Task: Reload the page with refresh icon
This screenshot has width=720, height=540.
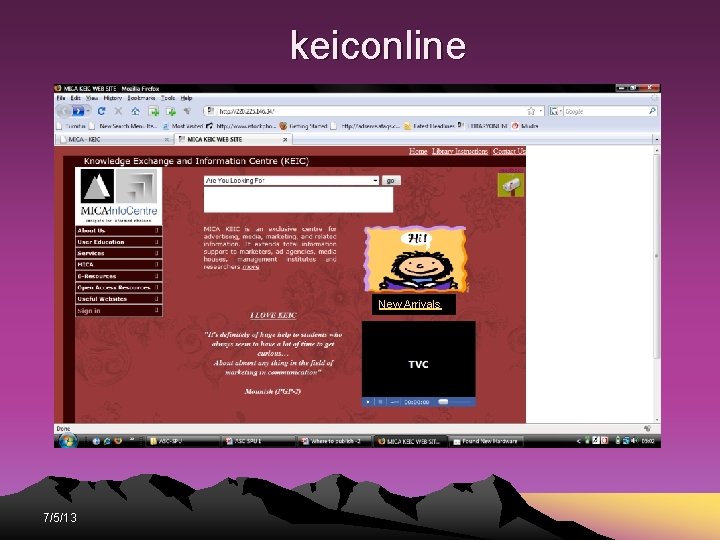Action: click(x=101, y=111)
